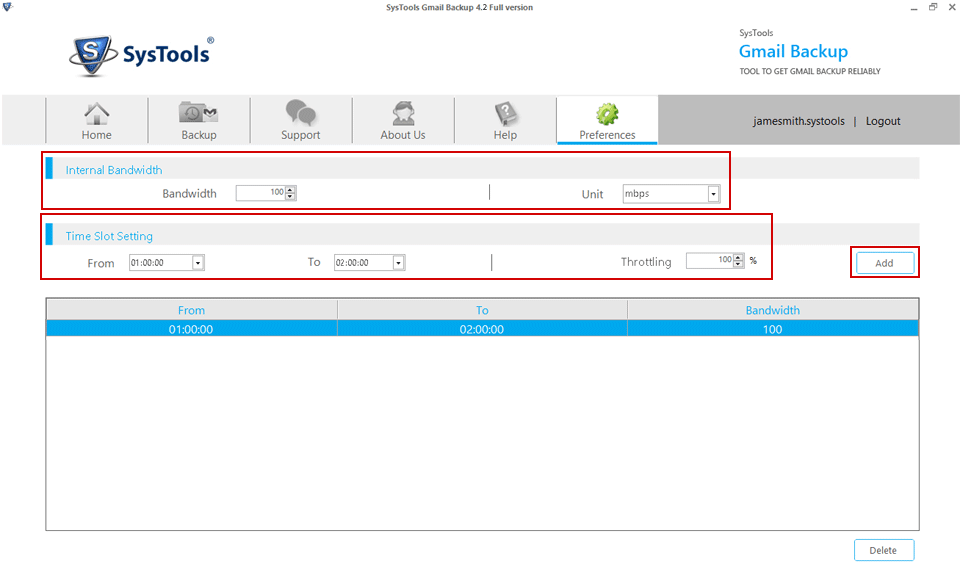Increase the Bandwidth value with up arrow
The image size is (960, 564).
[x=290, y=190]
